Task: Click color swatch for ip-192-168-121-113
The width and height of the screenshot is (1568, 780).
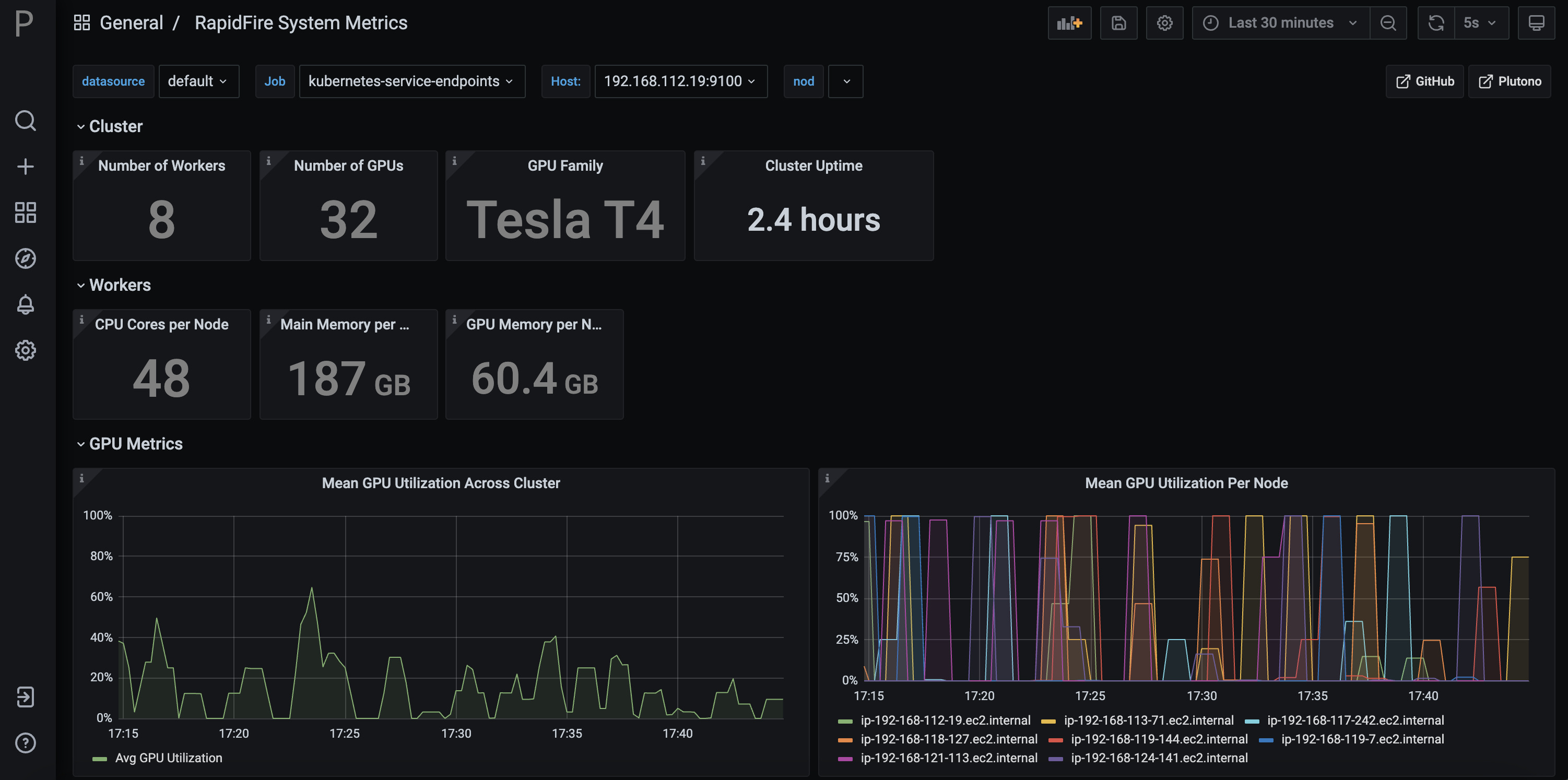Action: click(x=845, y=759)
